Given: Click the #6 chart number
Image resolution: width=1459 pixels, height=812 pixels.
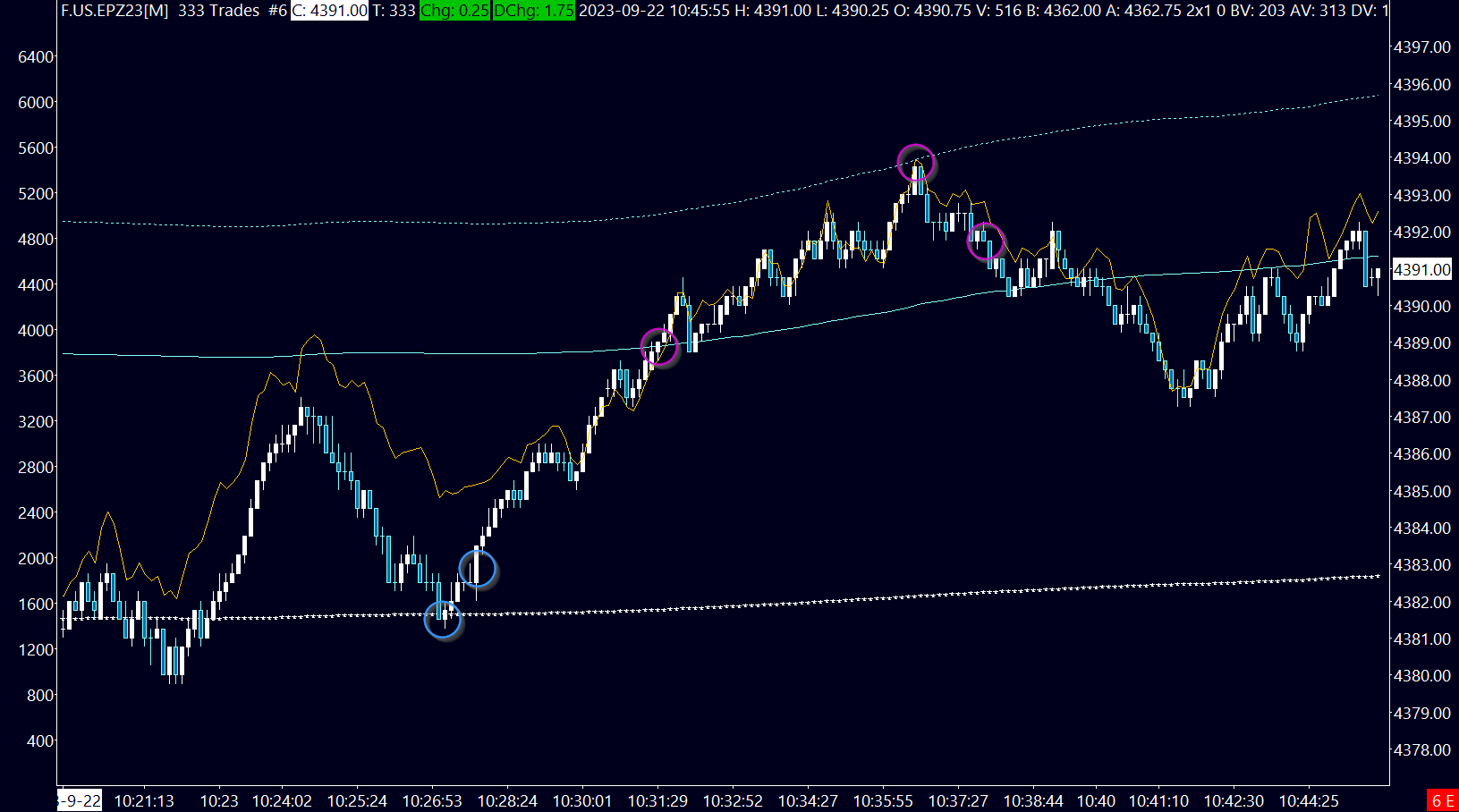Looking at the screenshot, I should coord(277,11).
